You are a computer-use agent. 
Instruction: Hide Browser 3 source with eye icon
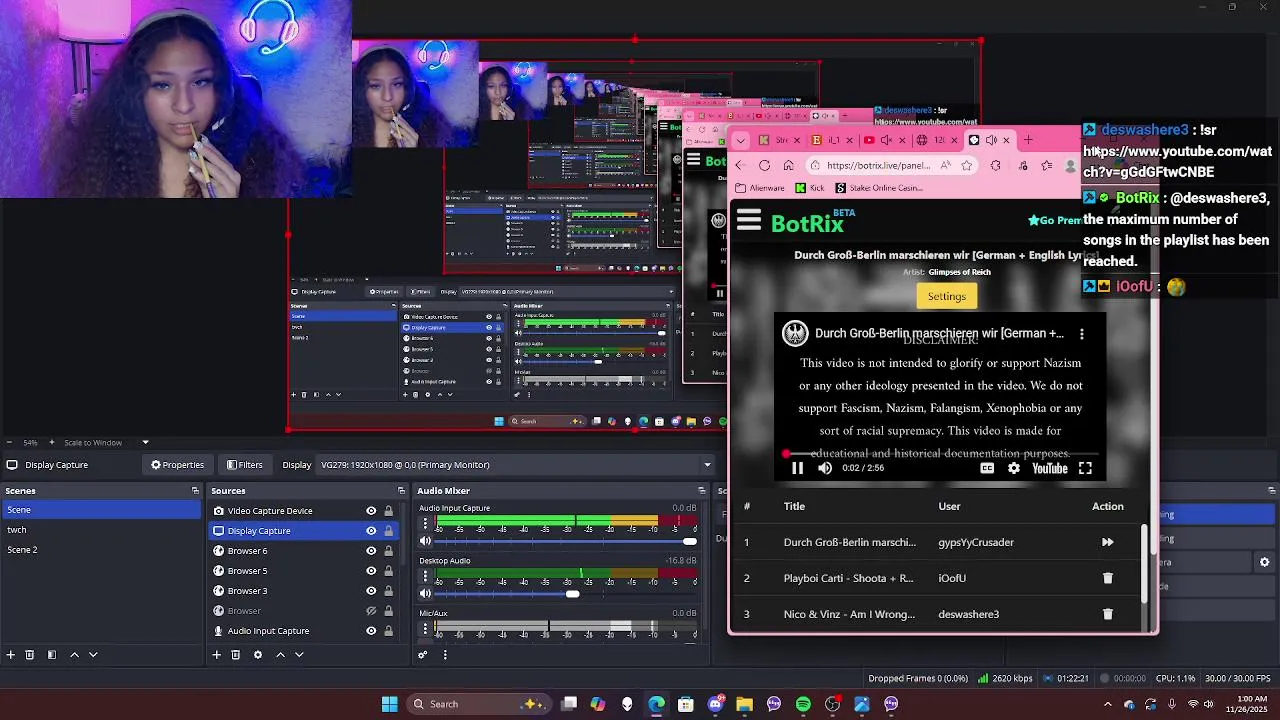click(x=371, y=591)
